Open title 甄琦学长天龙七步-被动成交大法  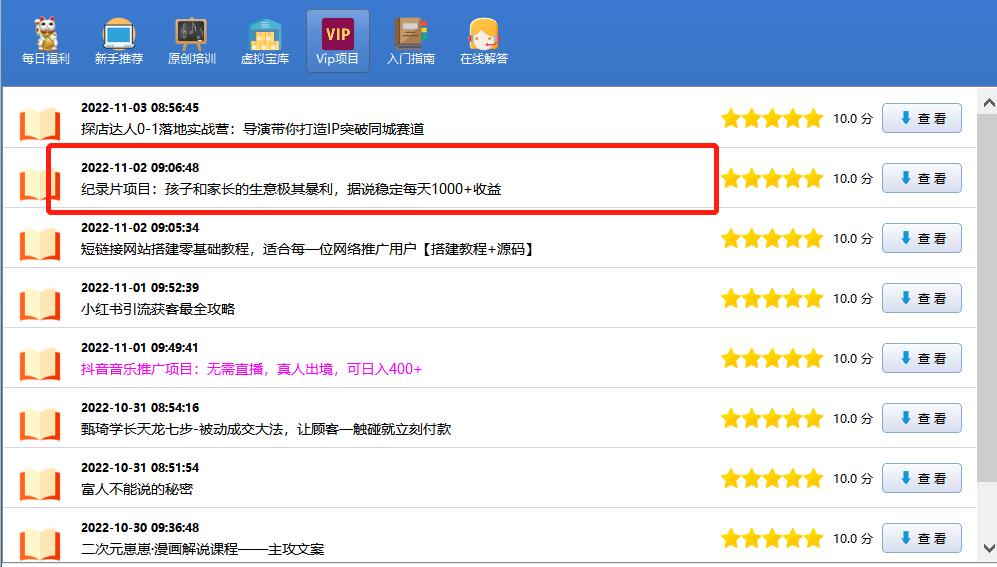click(266, 429)
